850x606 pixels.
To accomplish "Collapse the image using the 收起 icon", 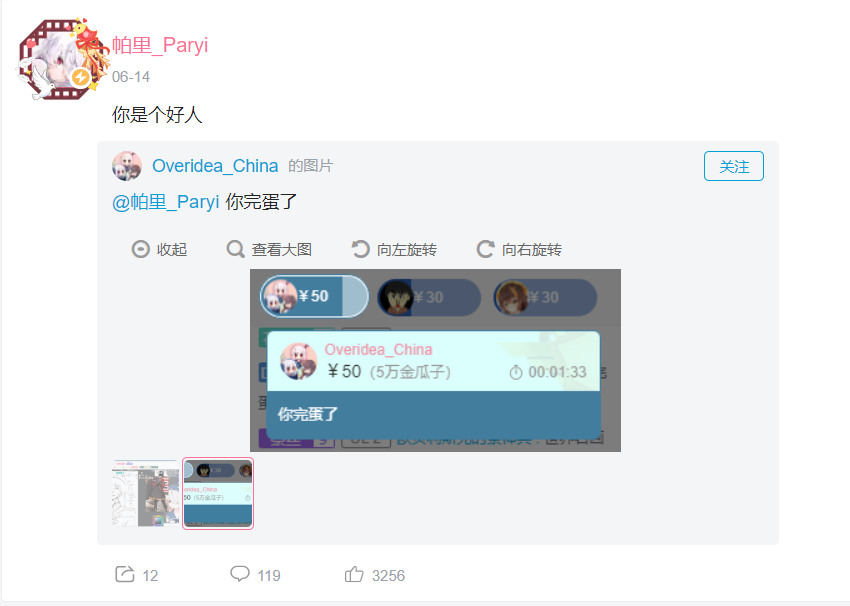I will 140,249.
